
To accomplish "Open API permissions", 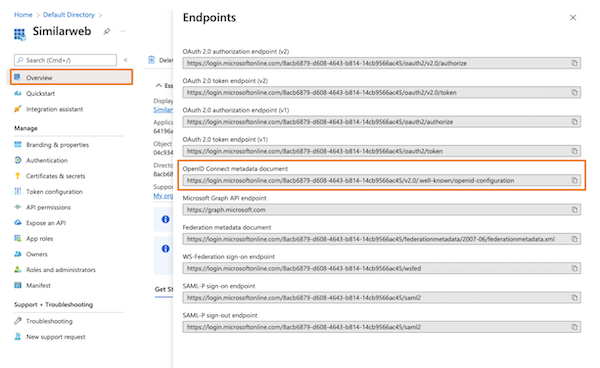I will point(48,207).
